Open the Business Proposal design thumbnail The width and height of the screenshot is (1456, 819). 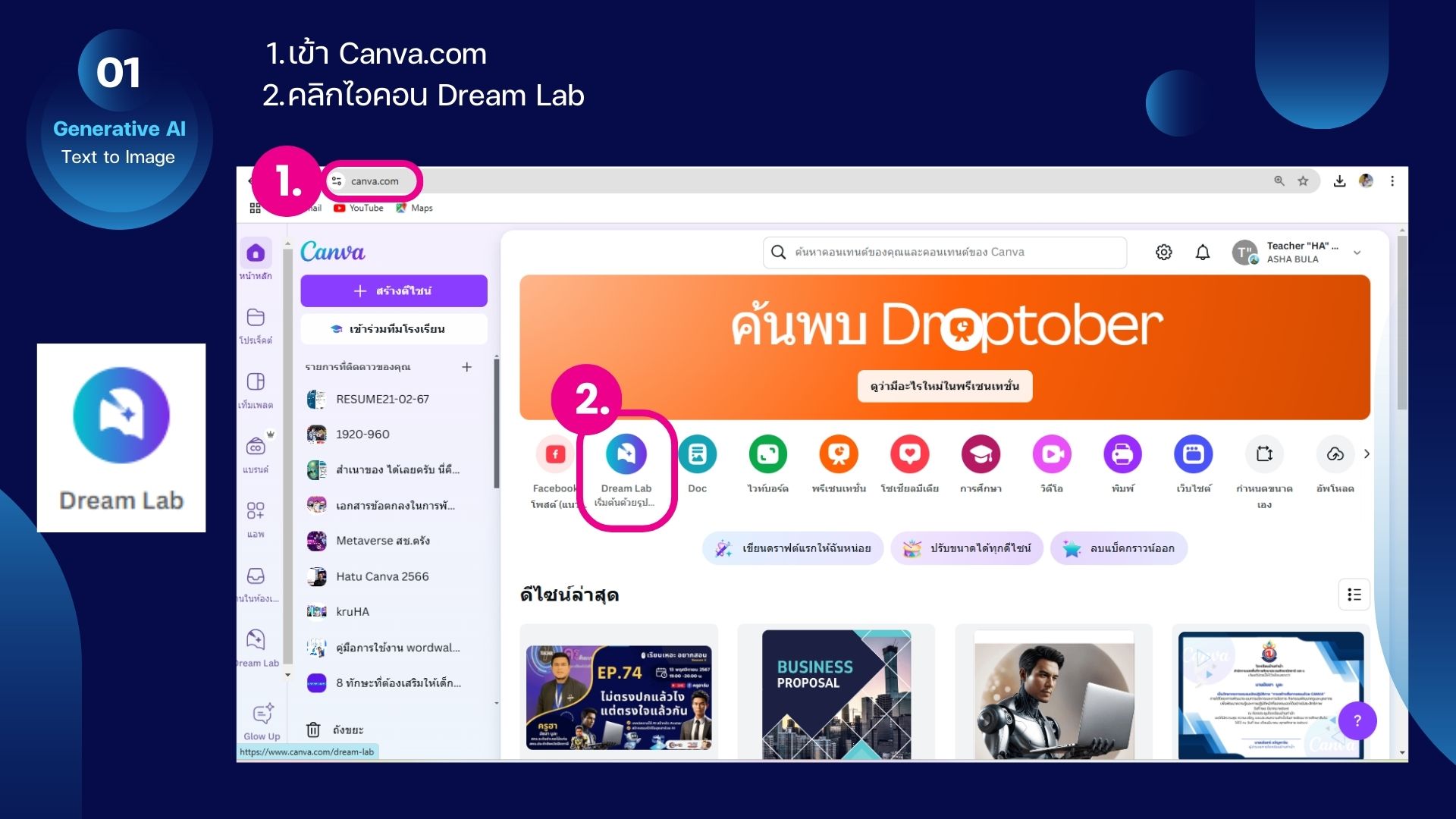pos(836,694)
